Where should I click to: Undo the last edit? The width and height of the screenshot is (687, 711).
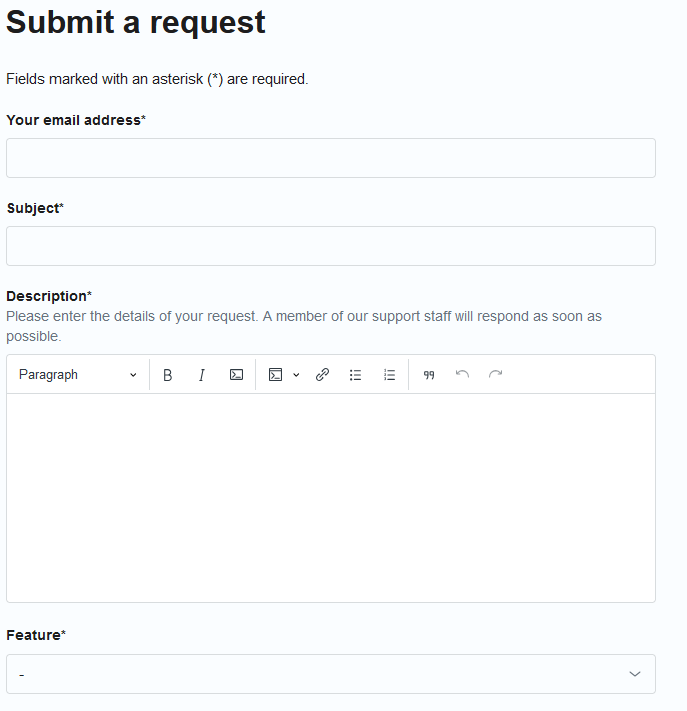[x=462, y=375]
